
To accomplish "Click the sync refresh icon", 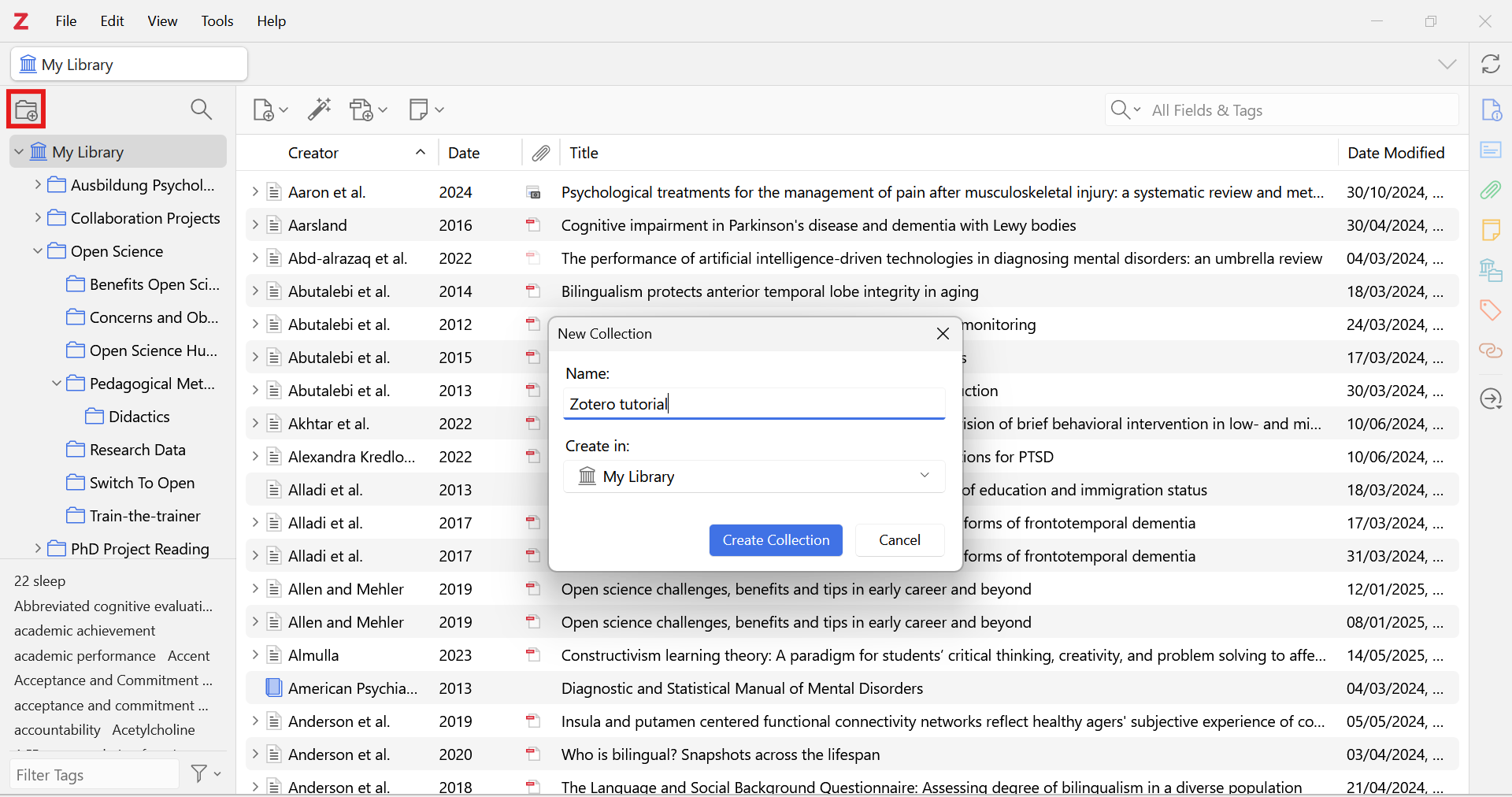I will [x=1491, y=64].
